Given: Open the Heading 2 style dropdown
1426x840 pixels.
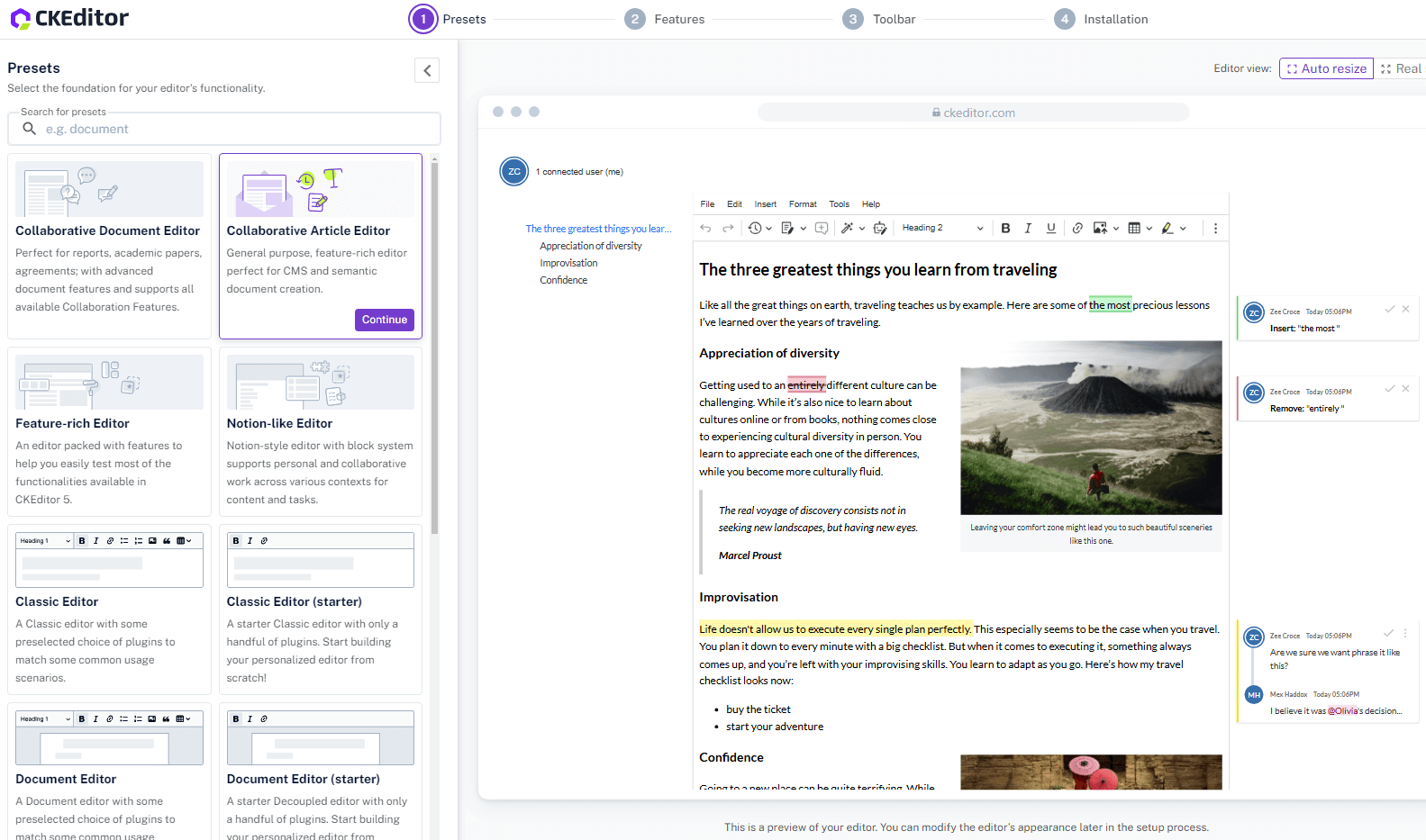Looking at the screenshot, I should tap(942, 229).
